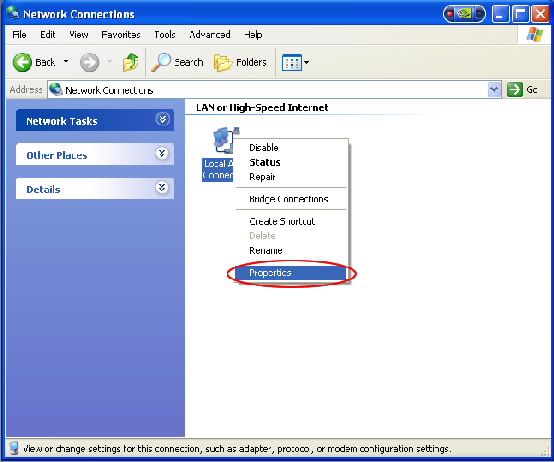Click the green Back arrow icon
Viewport: 554px width, 462px height.
[x=22, y=63]
